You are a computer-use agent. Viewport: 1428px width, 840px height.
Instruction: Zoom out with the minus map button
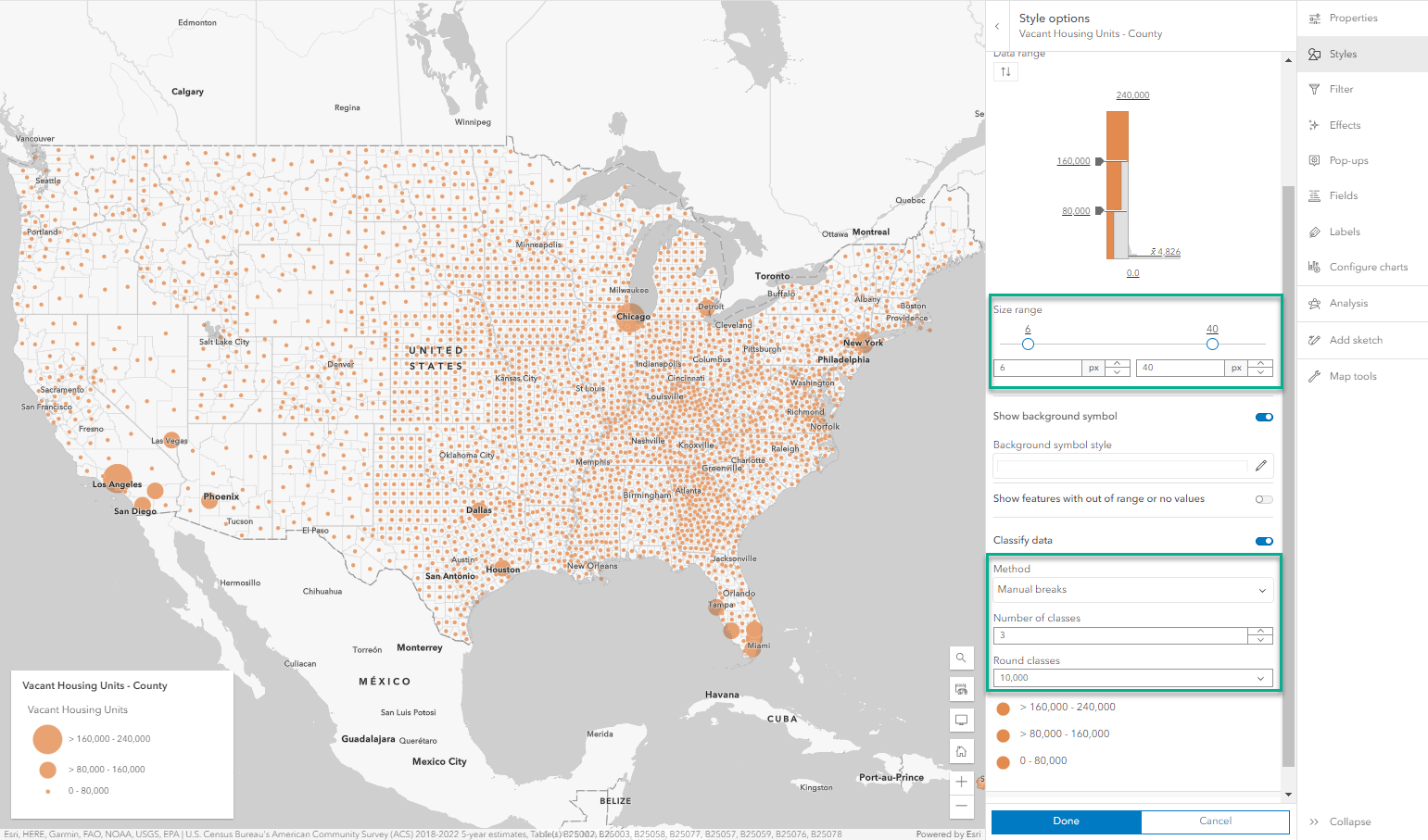(x=961, y=807)
